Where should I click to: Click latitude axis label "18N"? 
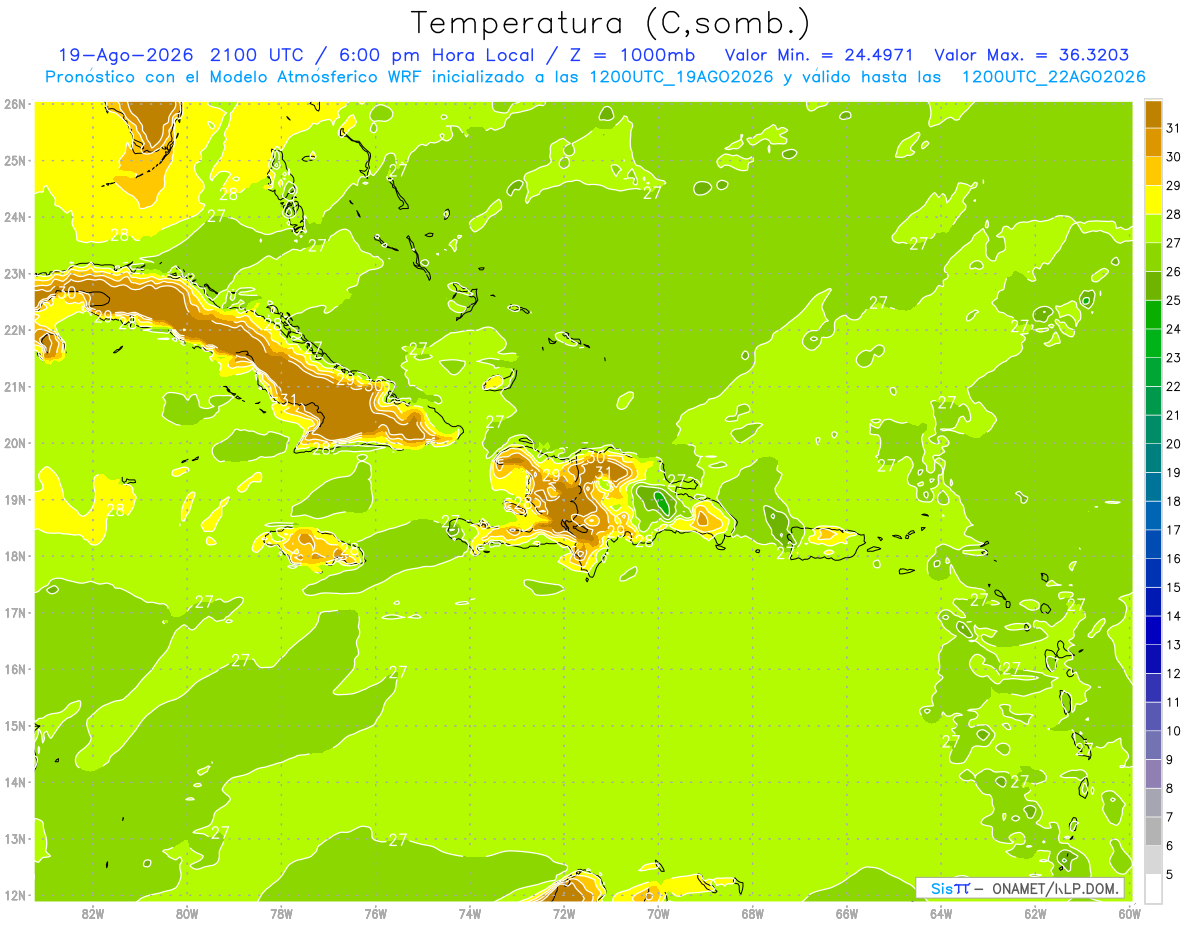[14, 556]
